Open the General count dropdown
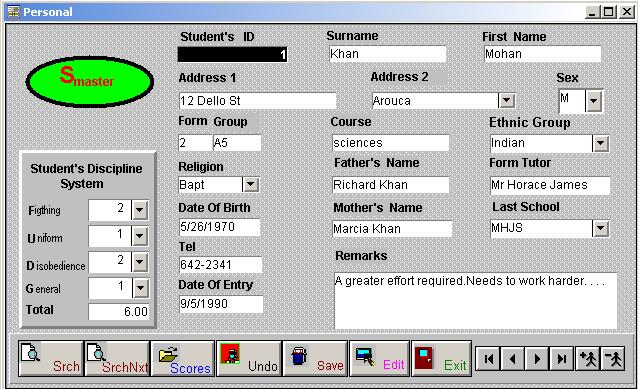638x389 pixels. (x=140, y=288)
